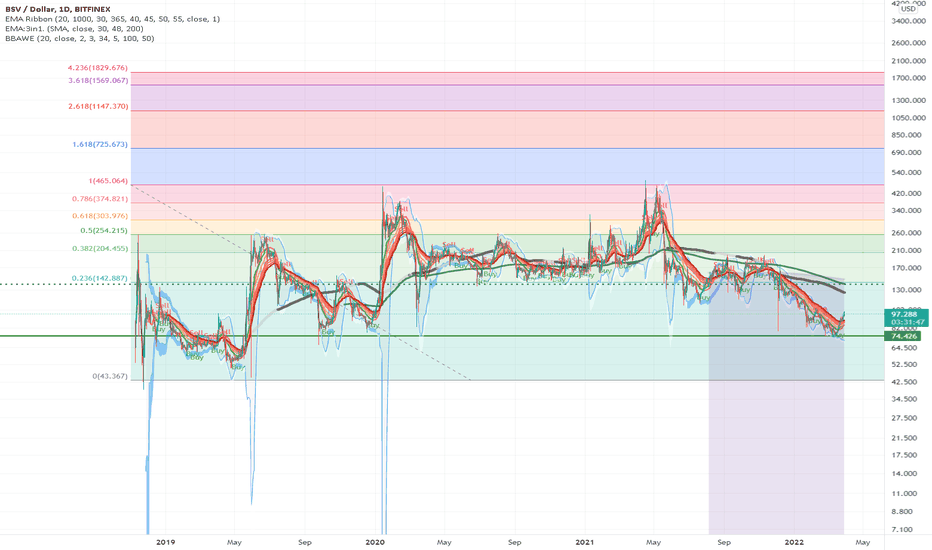Click the 0.5(254.215) Fibonacci label
This screenshot has width=932, height=550.
104,230
